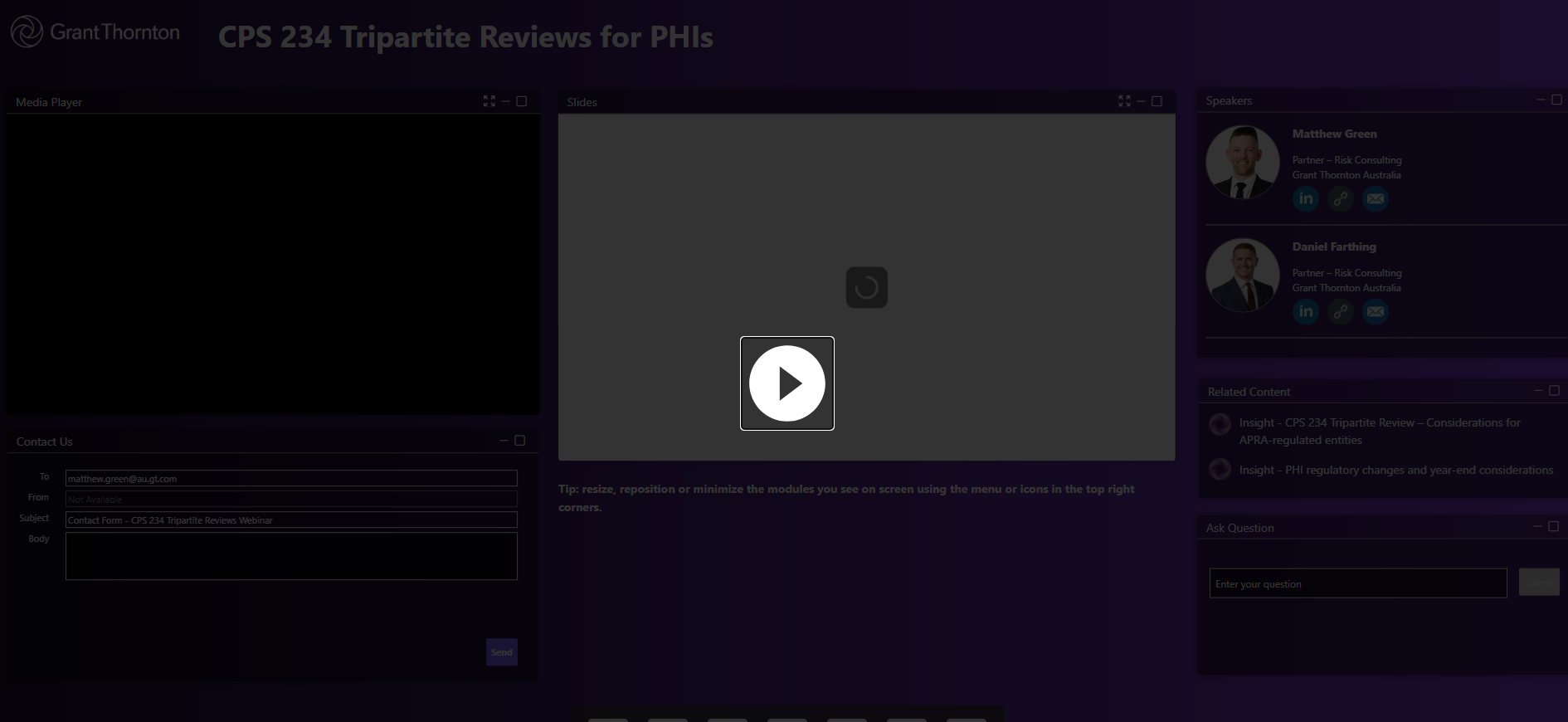Viewport: 1568px width, 722px height.
Task: Click Daniel Farthing's web link icon
Action: (x=1341, y=311)
